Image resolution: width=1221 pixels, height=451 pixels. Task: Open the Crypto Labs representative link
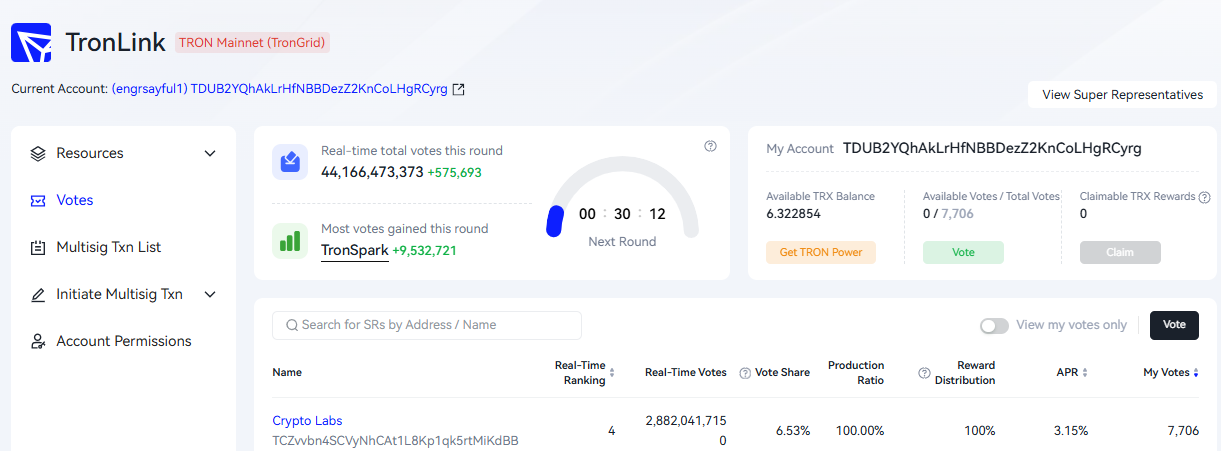click(307, 421)
